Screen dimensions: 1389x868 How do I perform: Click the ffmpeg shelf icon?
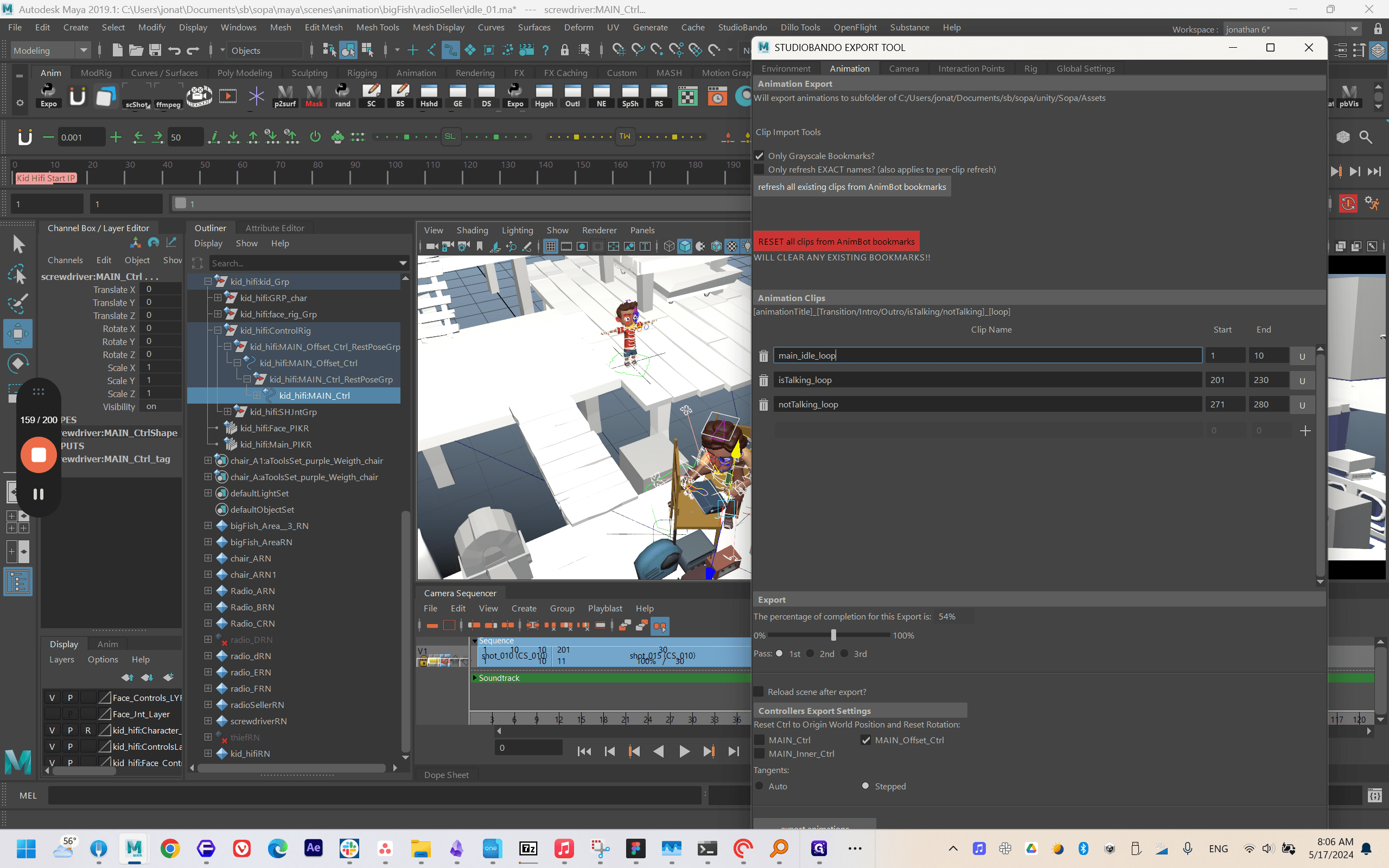pyautogui.click(x=168, y=96)
